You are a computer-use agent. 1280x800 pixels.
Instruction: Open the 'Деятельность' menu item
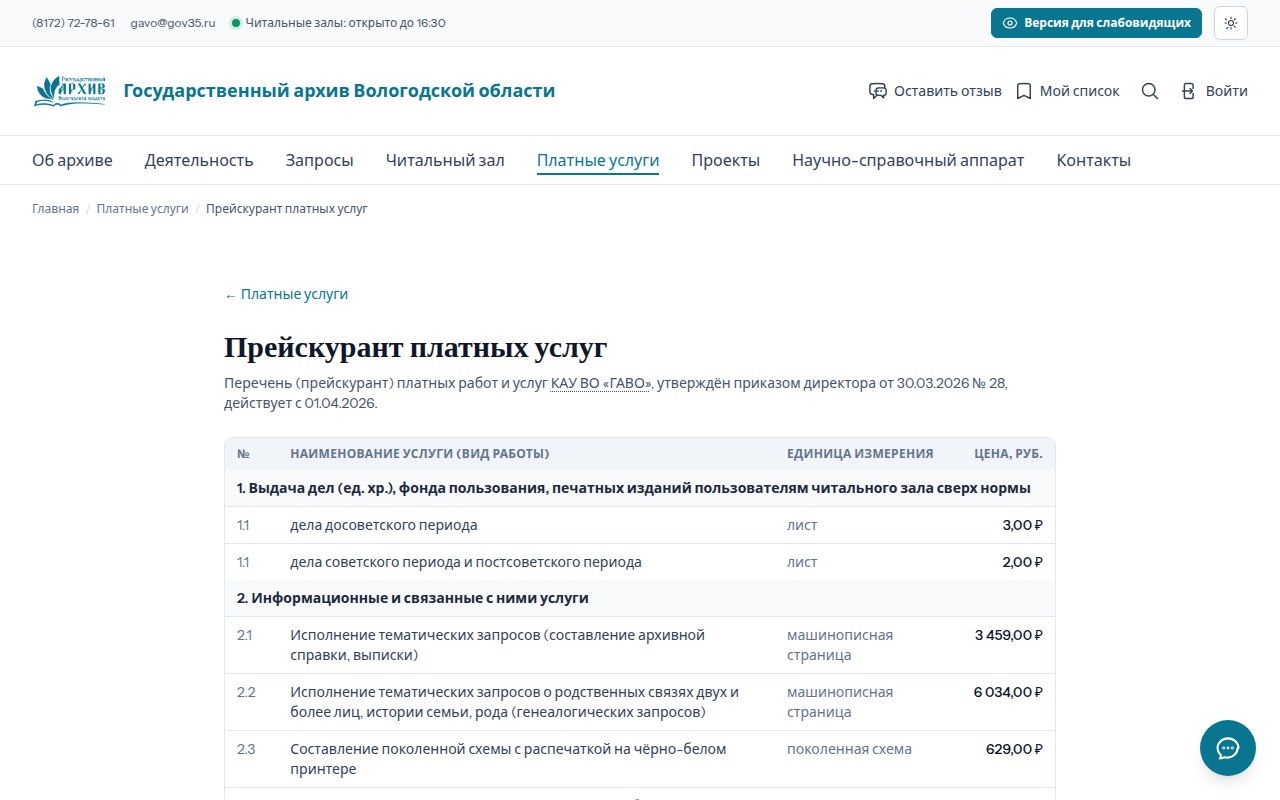click(x=199, y=160)
